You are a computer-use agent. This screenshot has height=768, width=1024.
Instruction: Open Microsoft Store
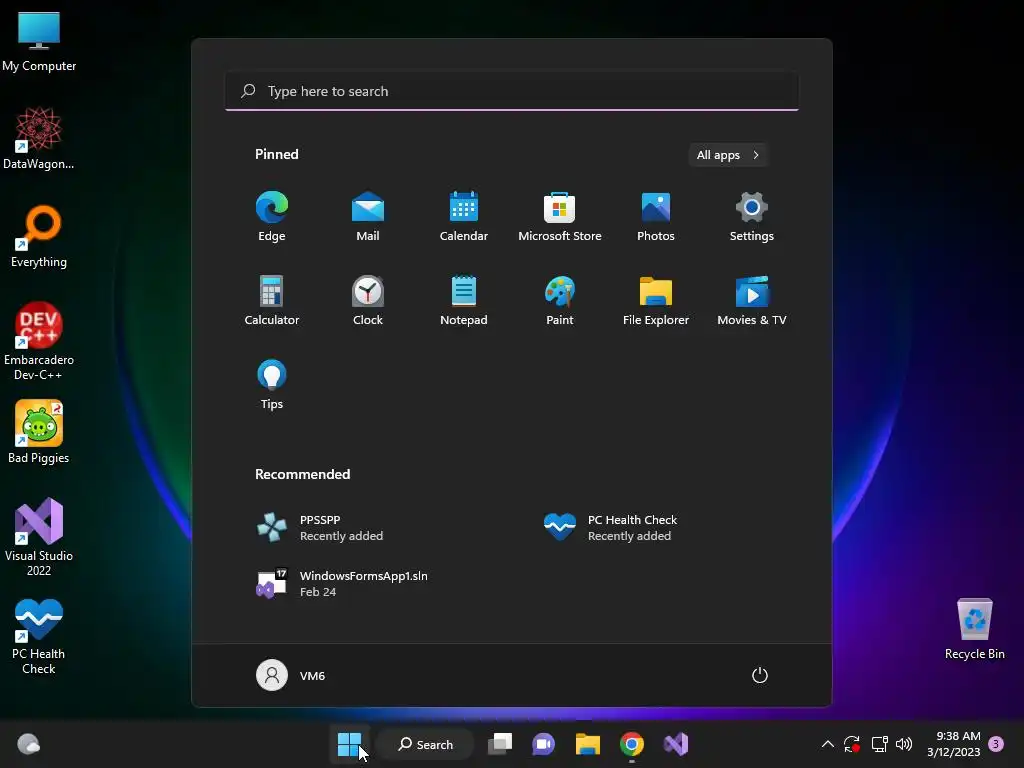pyautogui.click(x=560, y=217)
